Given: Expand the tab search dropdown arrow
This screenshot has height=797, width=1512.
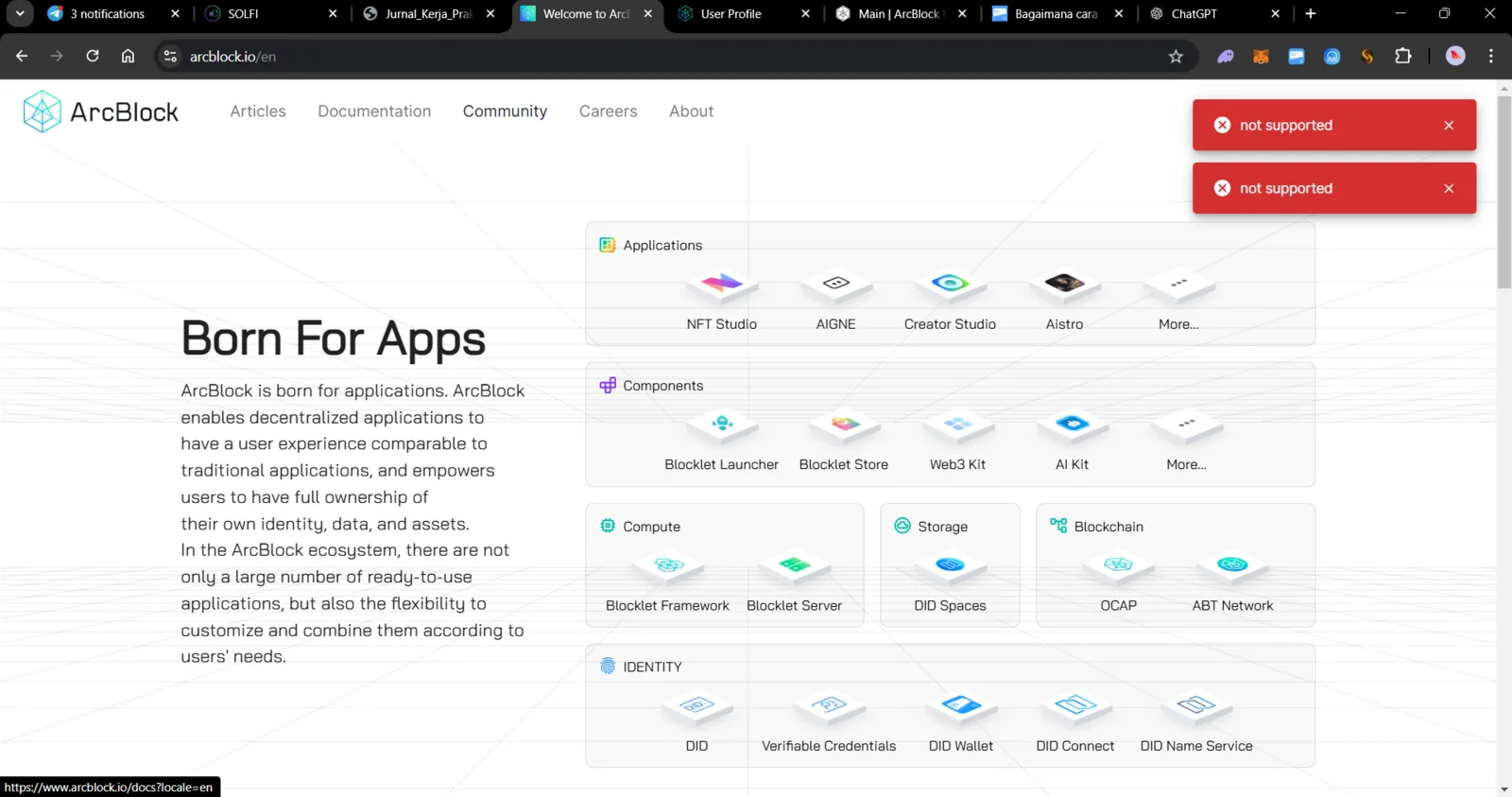Looking at the screenshot, I should point(19,14).
